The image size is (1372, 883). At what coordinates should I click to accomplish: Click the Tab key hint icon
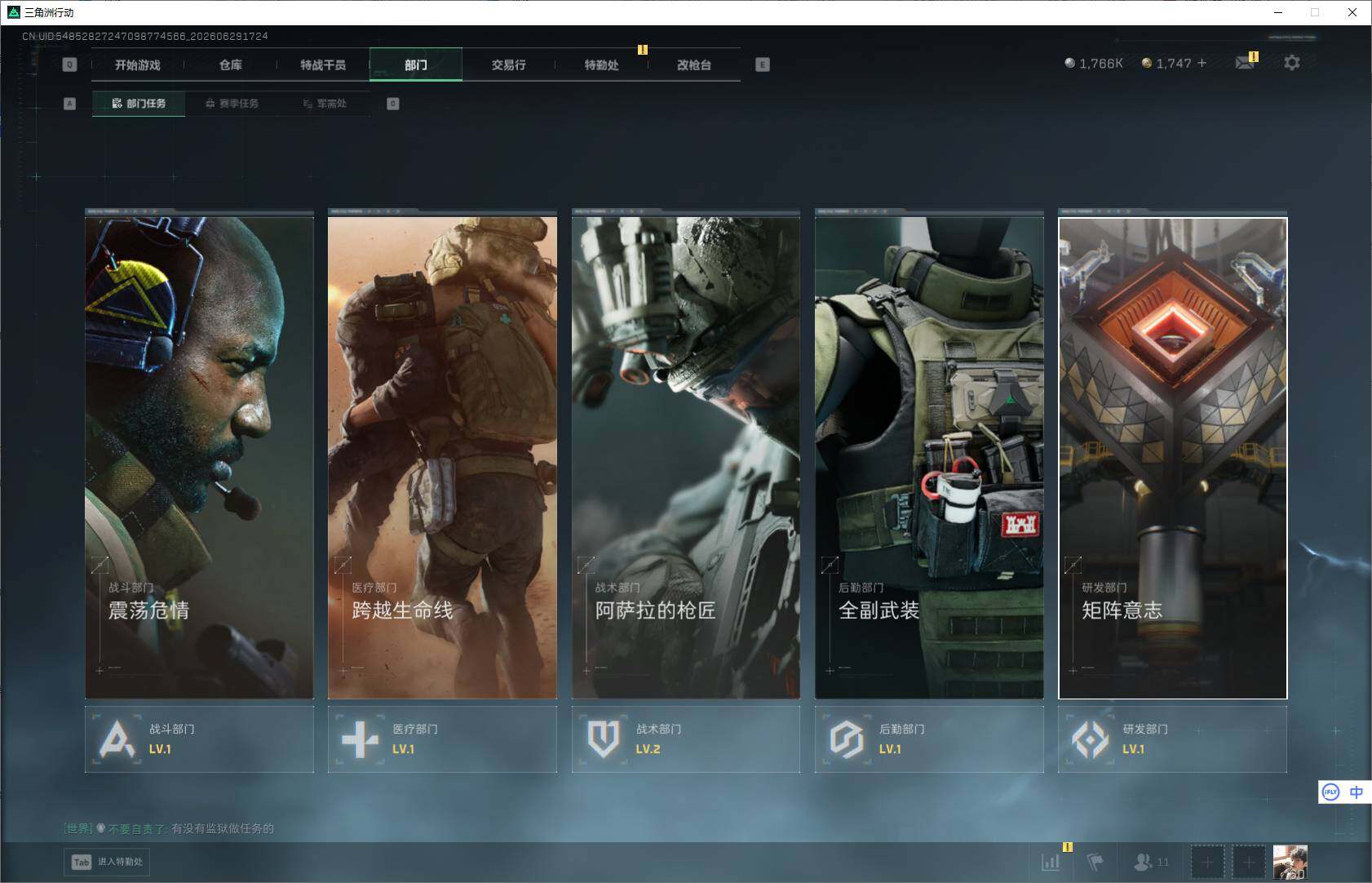click(81, 862)
